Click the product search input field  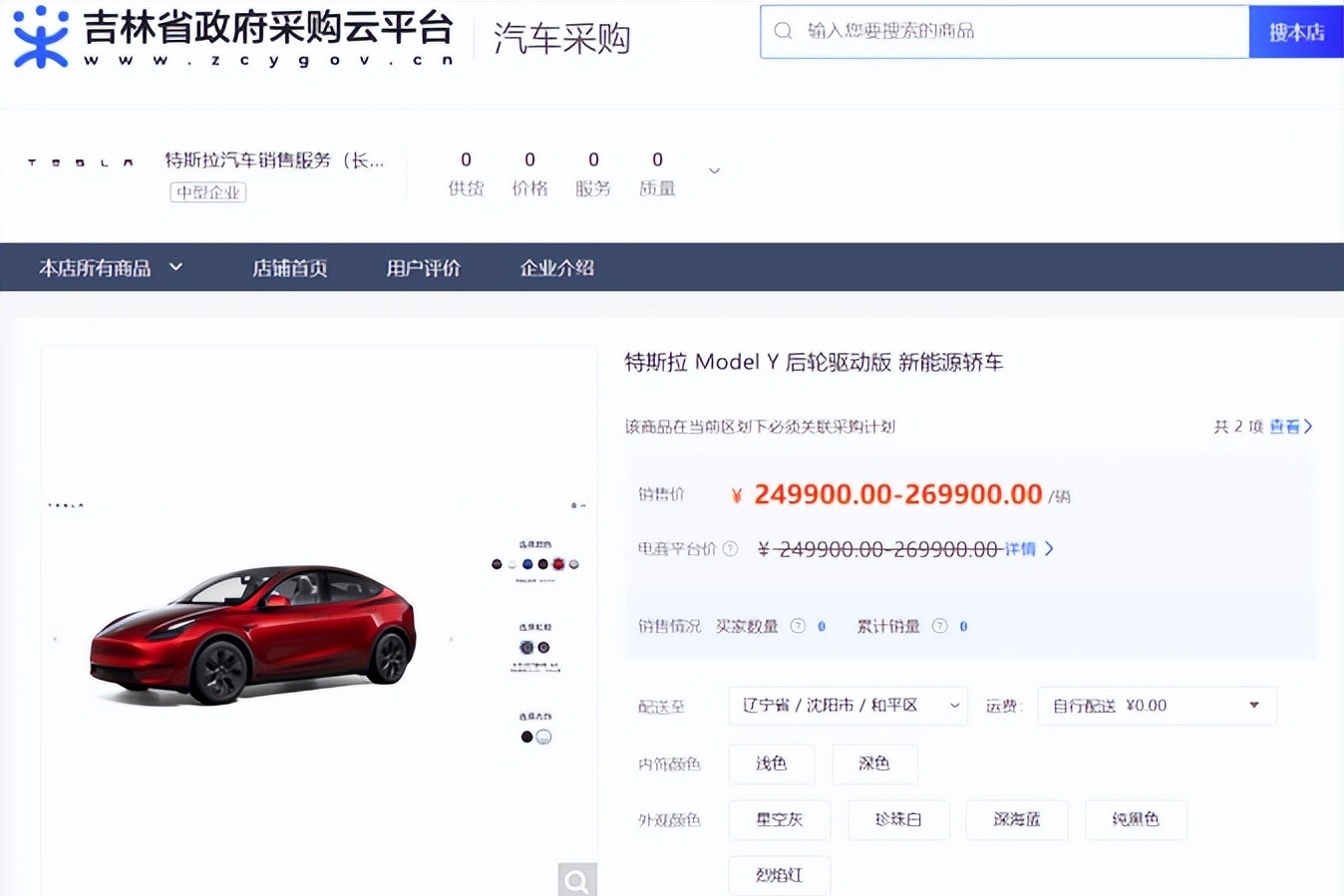[x=1005, y=32]
